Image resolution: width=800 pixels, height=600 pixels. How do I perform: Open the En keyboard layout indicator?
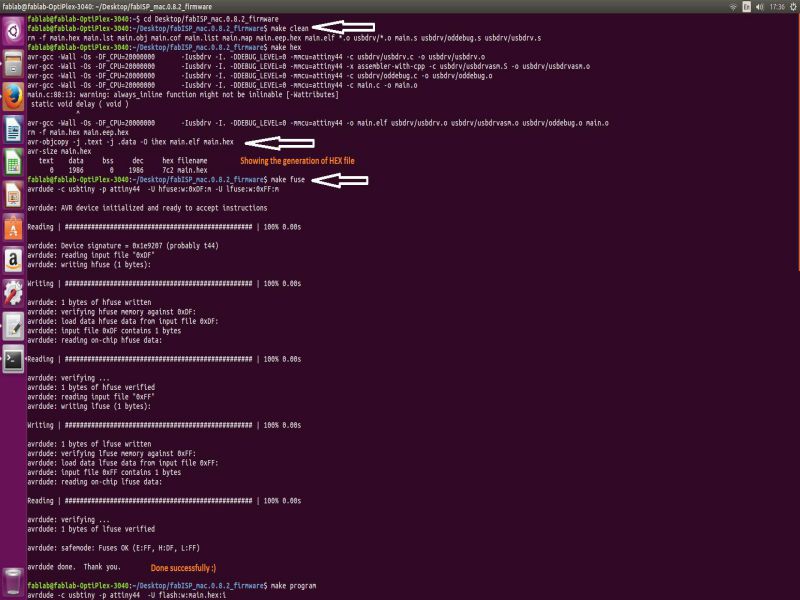pos(746,7)
